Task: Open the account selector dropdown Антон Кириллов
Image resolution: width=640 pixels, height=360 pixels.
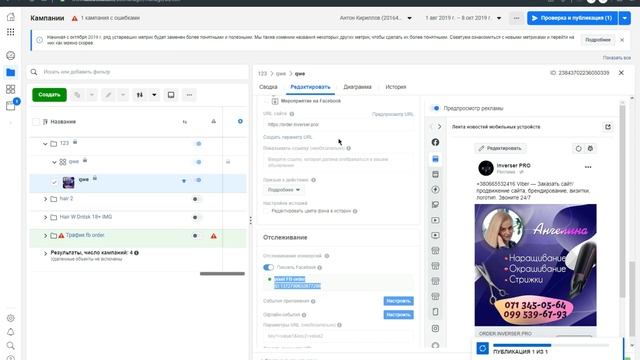Action: pyautogui.click(x=376, y=18)
